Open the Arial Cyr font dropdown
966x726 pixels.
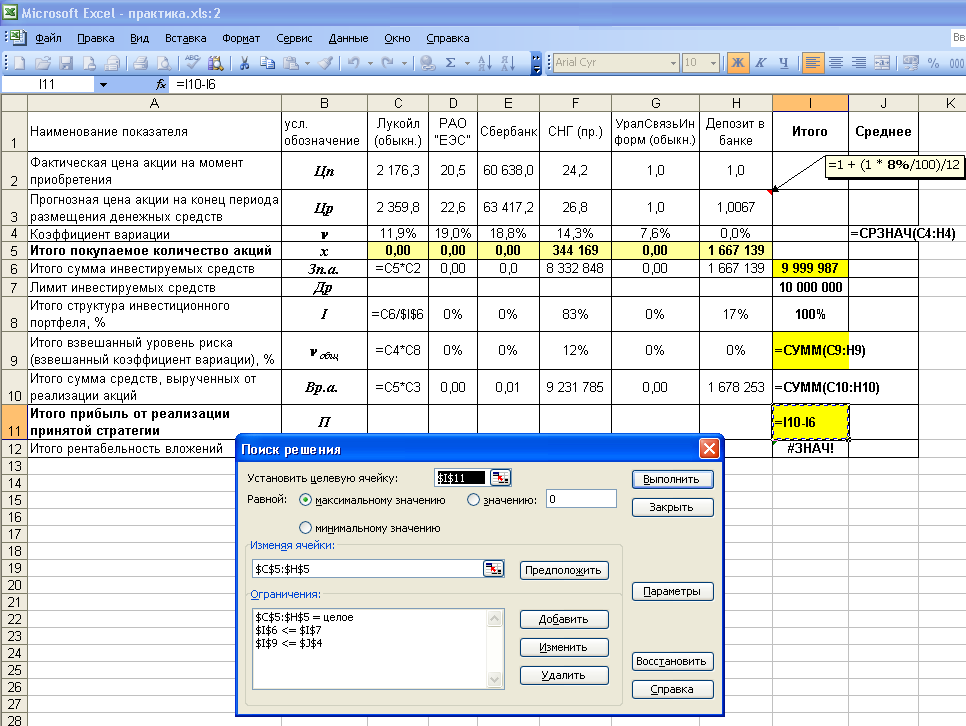[673, 63]
